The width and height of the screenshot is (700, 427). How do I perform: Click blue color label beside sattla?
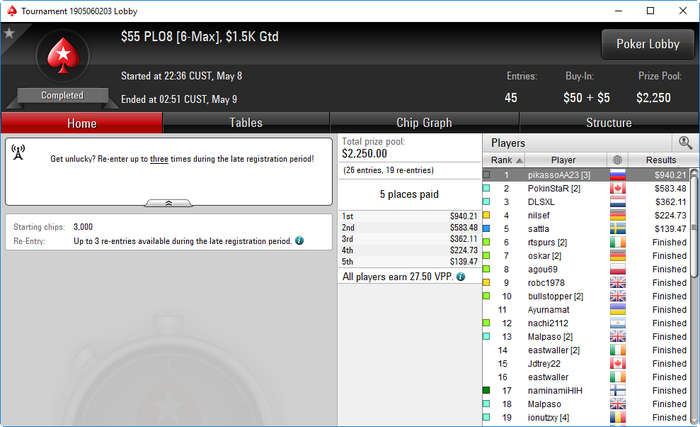(487, 229)
